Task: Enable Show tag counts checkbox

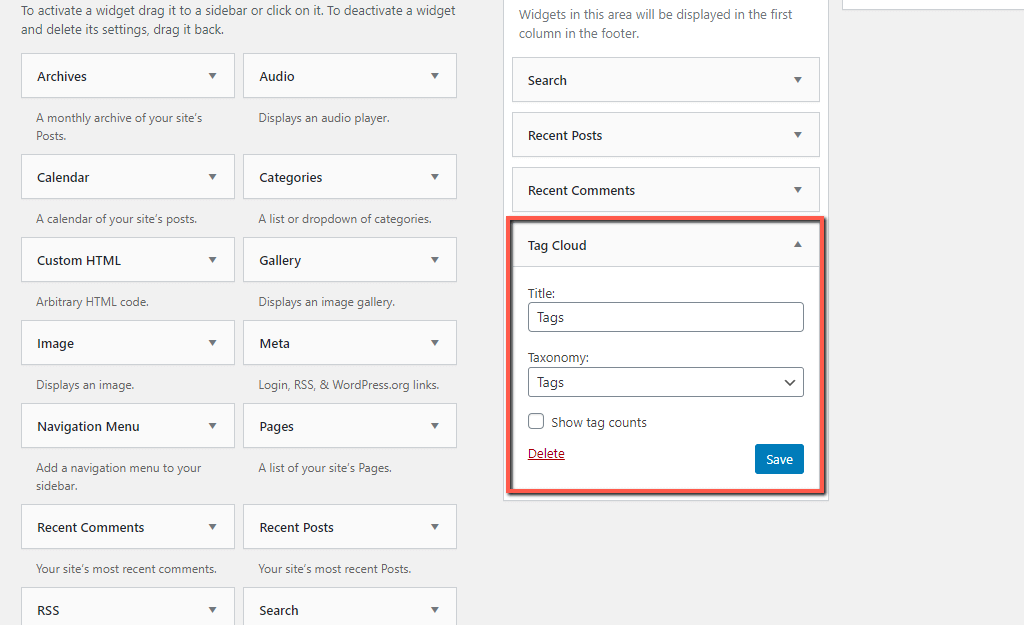Action: click(x=536, y=421)
